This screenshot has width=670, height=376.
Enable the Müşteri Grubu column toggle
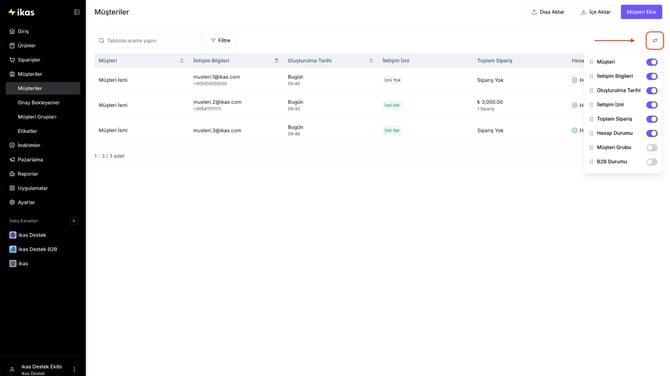652,147
